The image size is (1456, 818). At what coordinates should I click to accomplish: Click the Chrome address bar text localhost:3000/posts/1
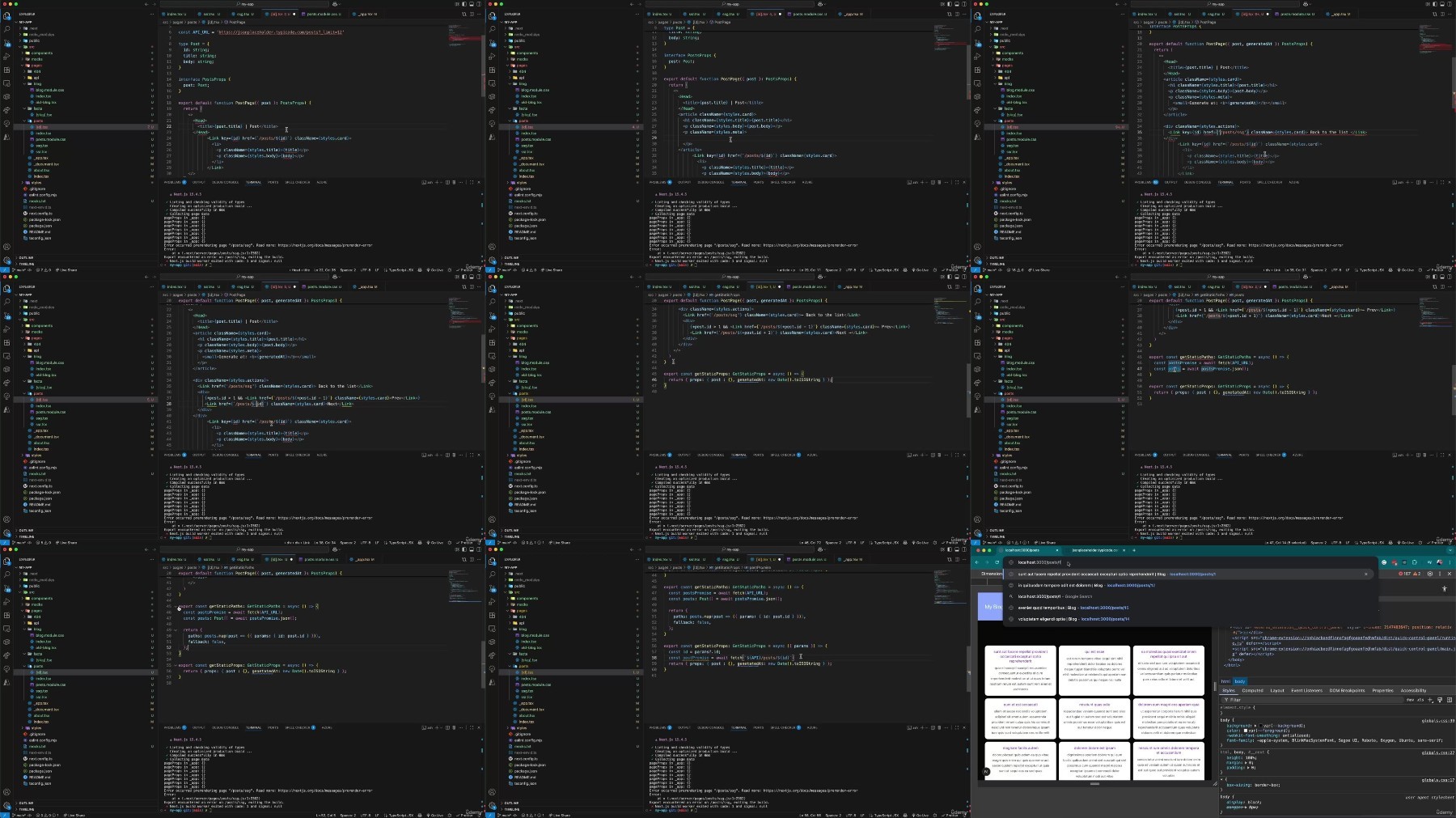point(1039,562)
